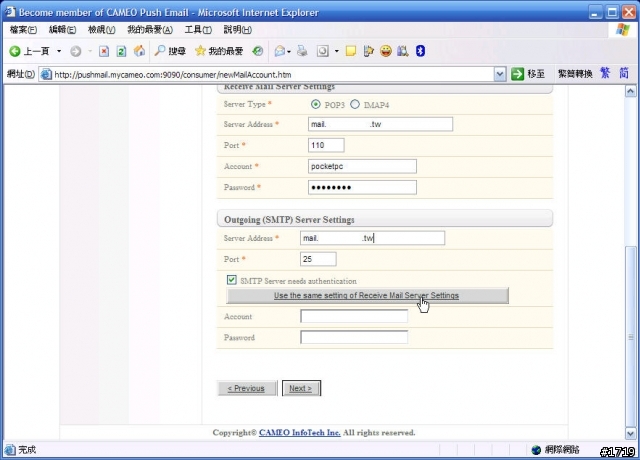Click the SMTP Port field showing 25
This screenshot has width=640, height=460.
[x=318, y=259]
